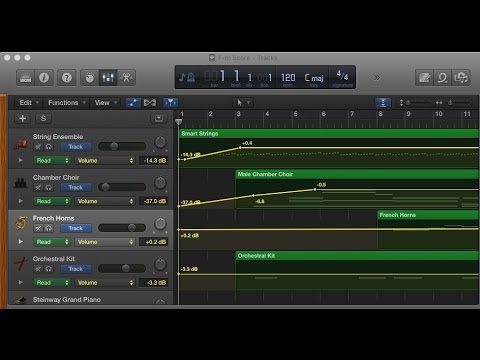Click the String Ensemble volume slider
480x360 pixels.
click(122, 146)
